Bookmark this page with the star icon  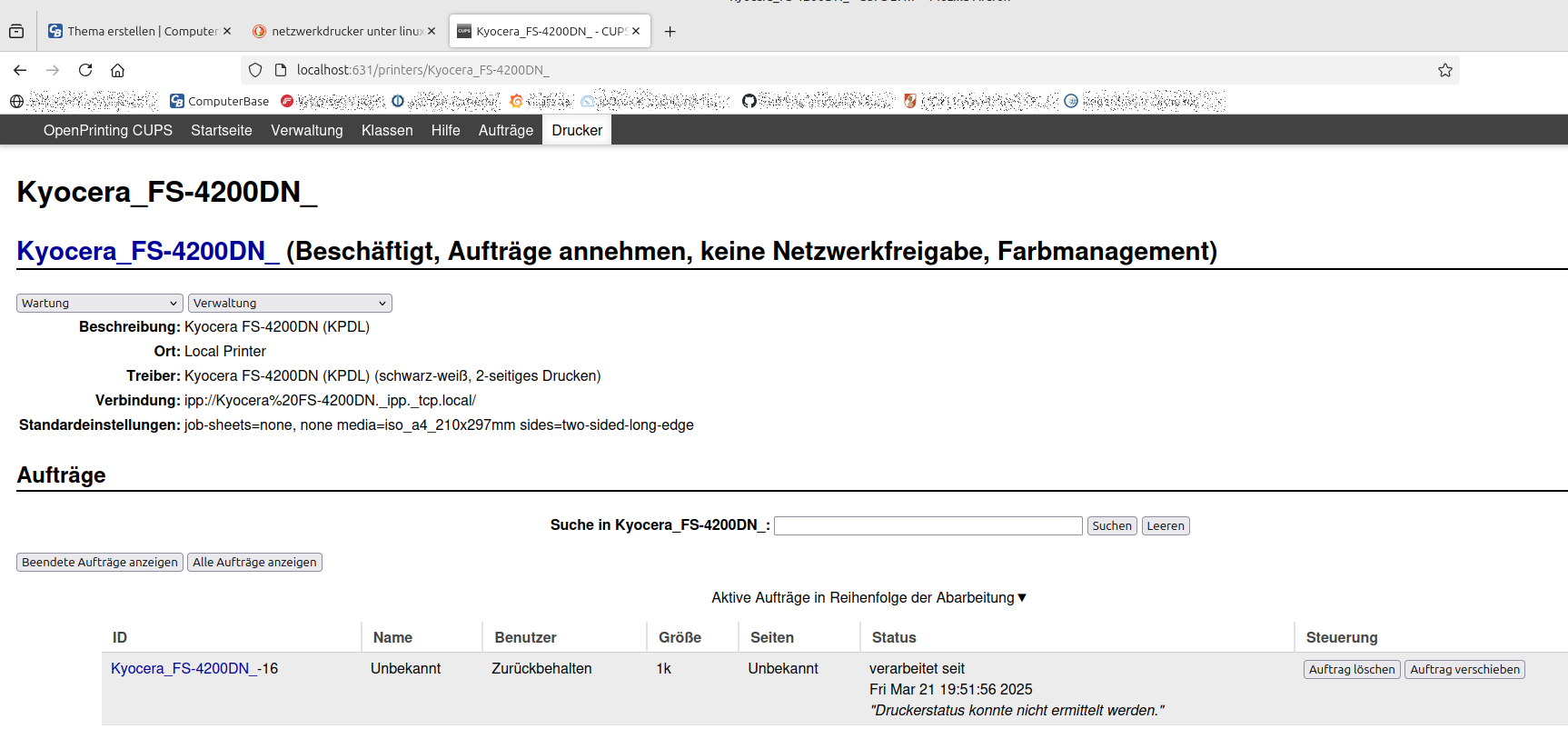(x=1445, y=70)
